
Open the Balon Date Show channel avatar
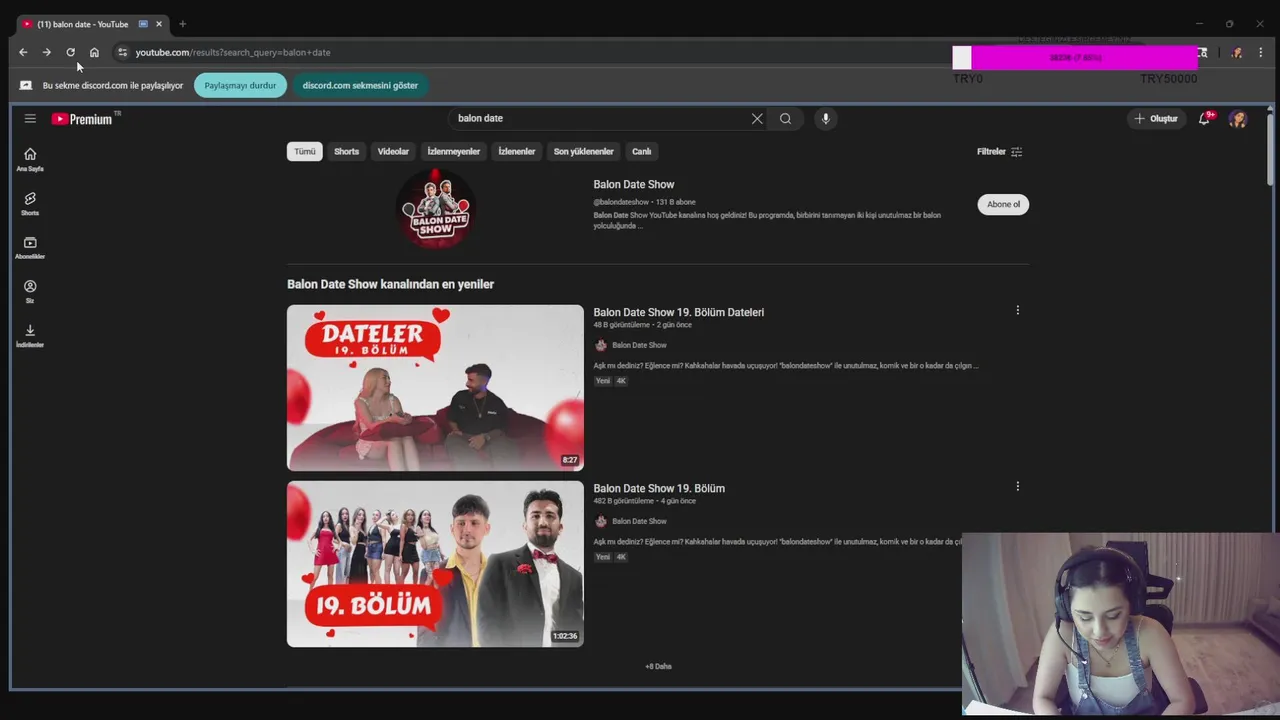coord(435,208)
